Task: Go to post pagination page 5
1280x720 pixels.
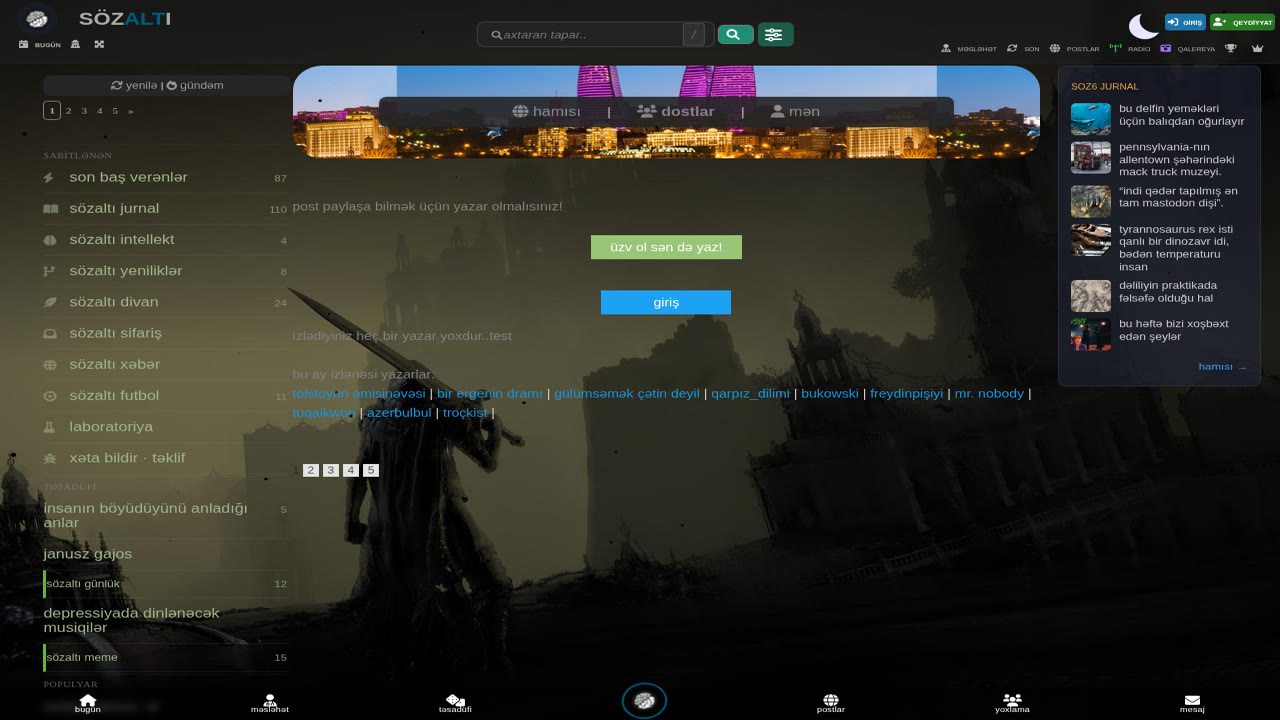Action: (x=371, y=470)
